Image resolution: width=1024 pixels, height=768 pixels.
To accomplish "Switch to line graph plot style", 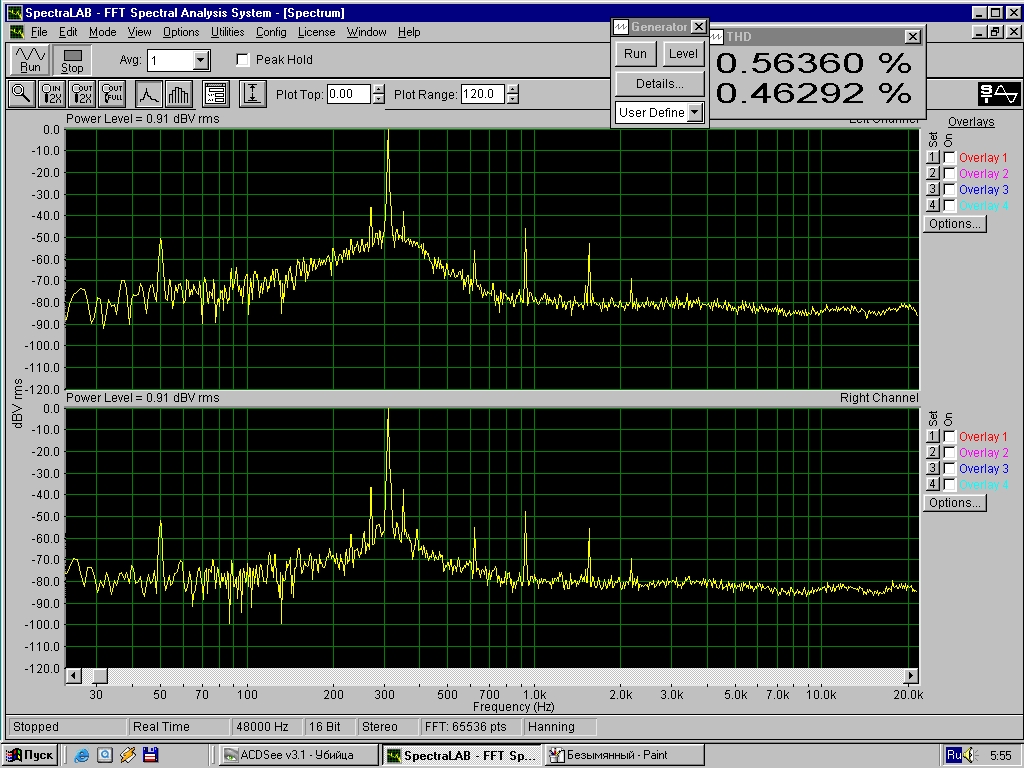I will [149, 94].
